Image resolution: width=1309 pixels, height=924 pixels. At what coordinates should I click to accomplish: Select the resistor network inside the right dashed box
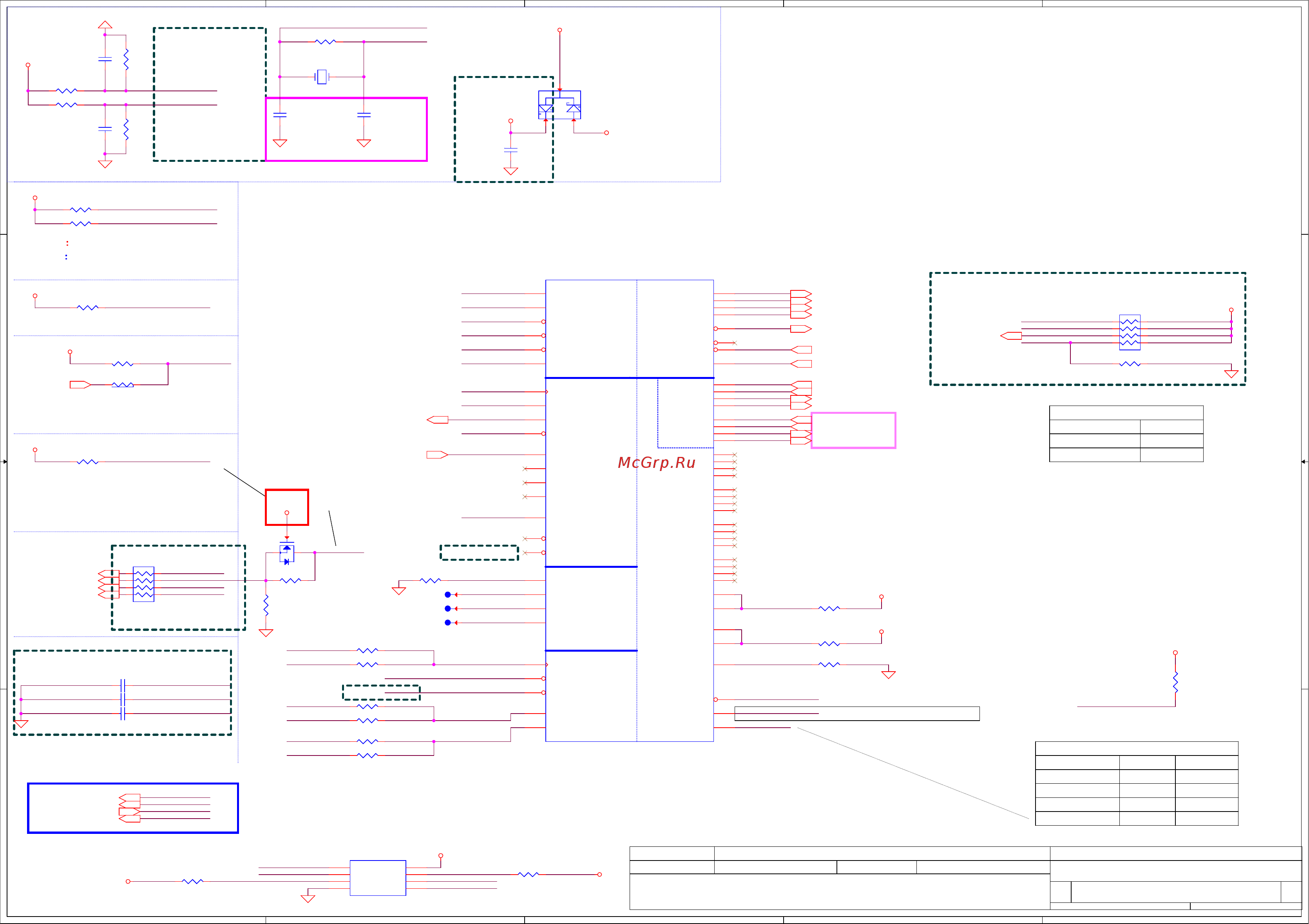pyautogui.click(x=1130, y=332)
